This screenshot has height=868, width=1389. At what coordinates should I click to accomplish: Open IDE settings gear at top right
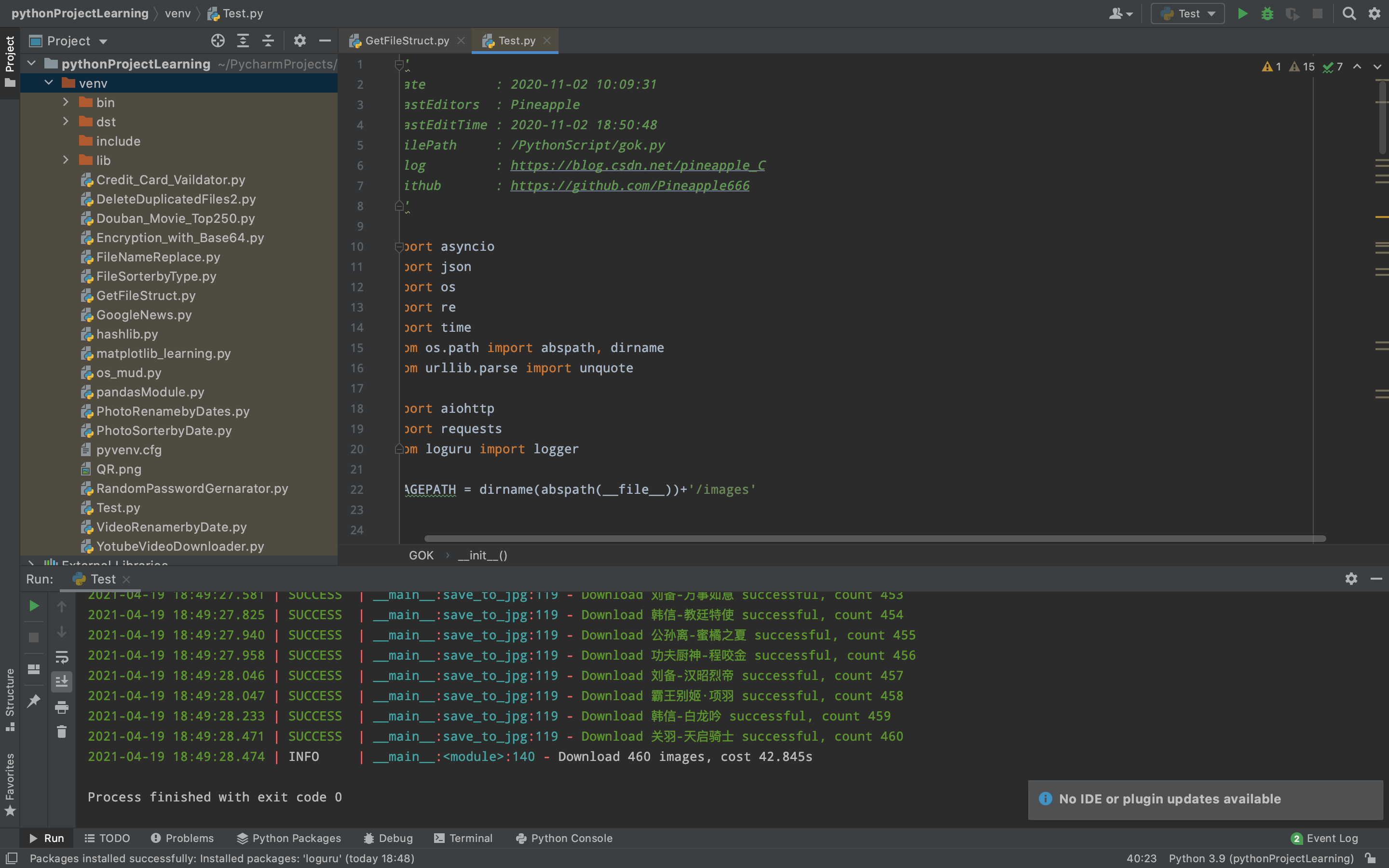[1375, 14]
